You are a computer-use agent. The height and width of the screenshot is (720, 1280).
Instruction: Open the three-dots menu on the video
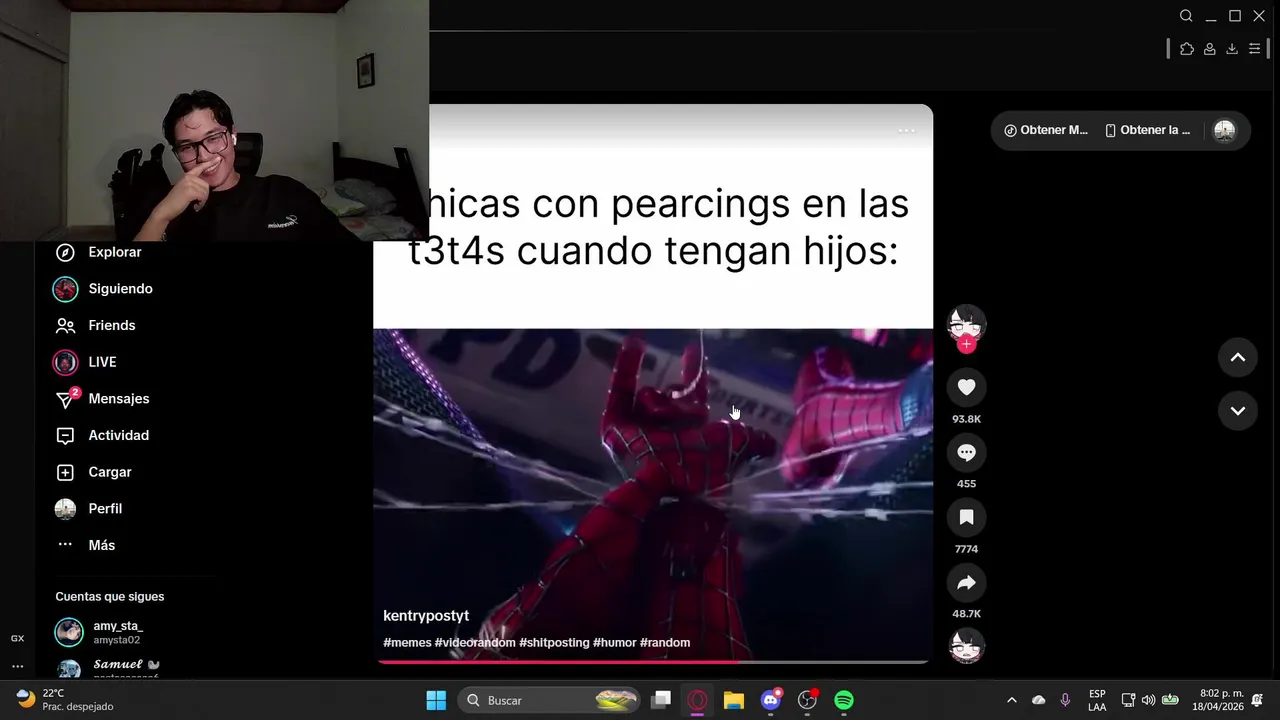point(906,131)
